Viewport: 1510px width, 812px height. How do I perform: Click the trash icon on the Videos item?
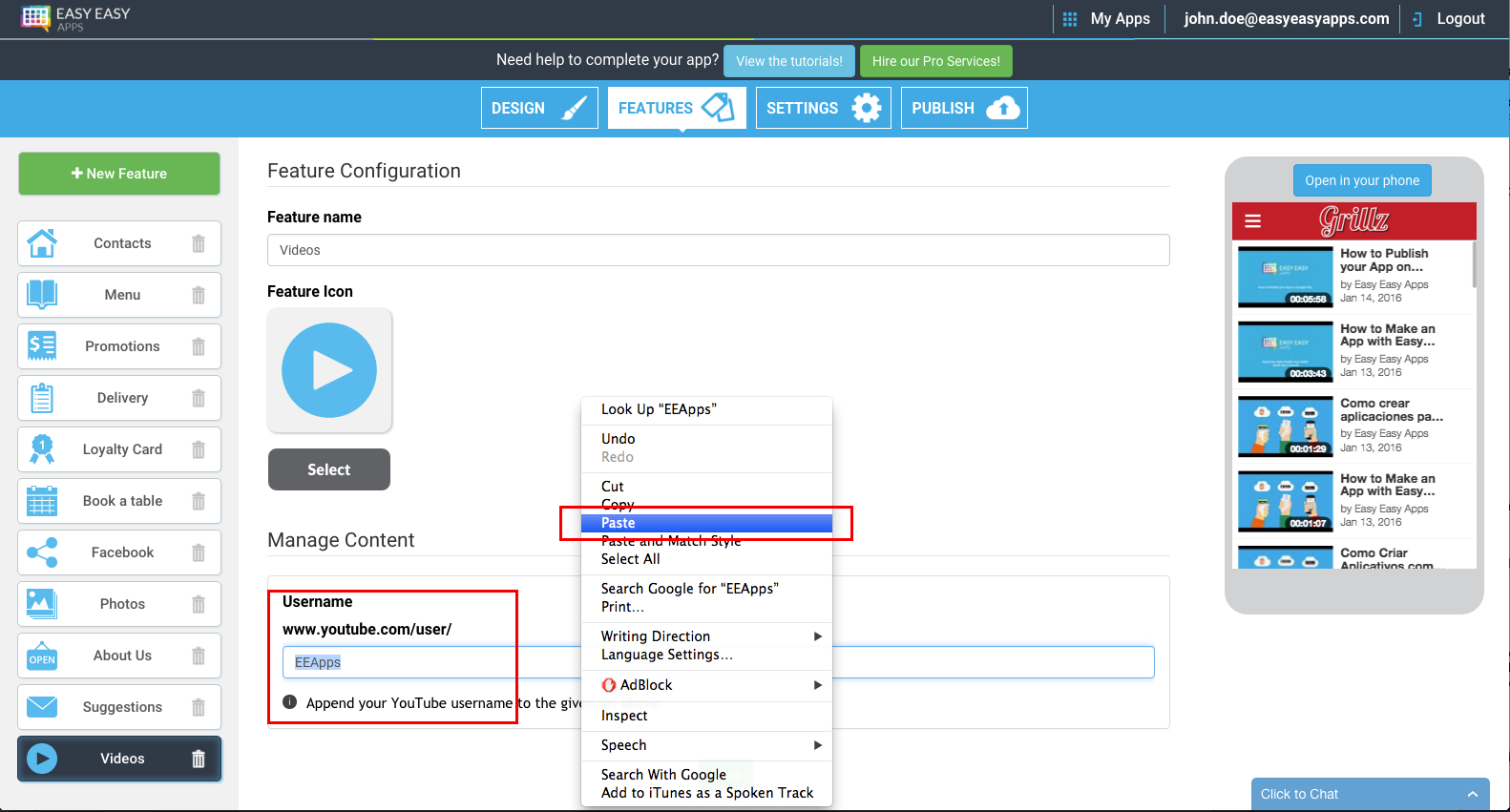(199, 759)
